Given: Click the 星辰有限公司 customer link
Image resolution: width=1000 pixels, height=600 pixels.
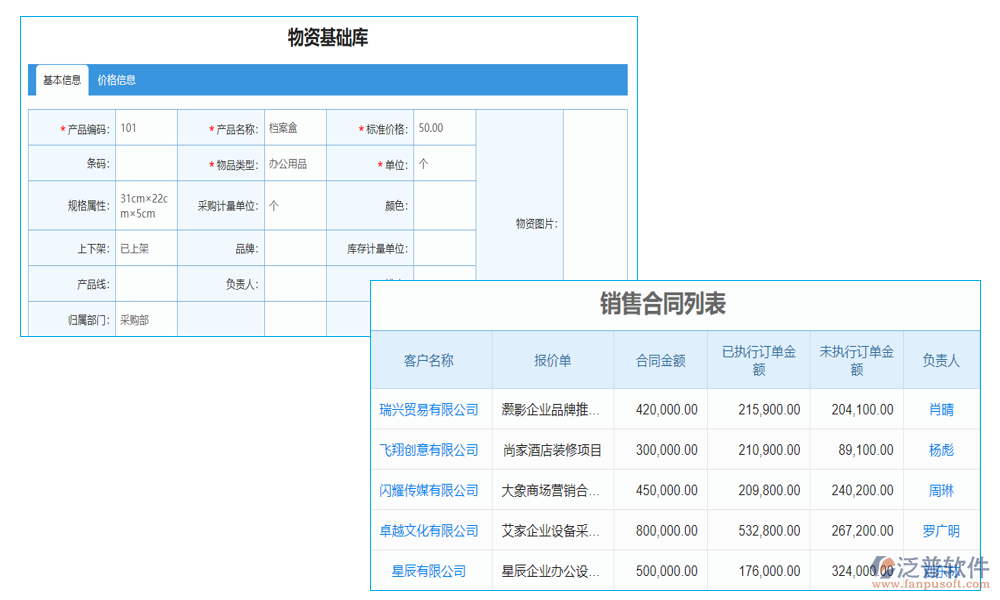Looking at the screenshot, I should 431,570.
